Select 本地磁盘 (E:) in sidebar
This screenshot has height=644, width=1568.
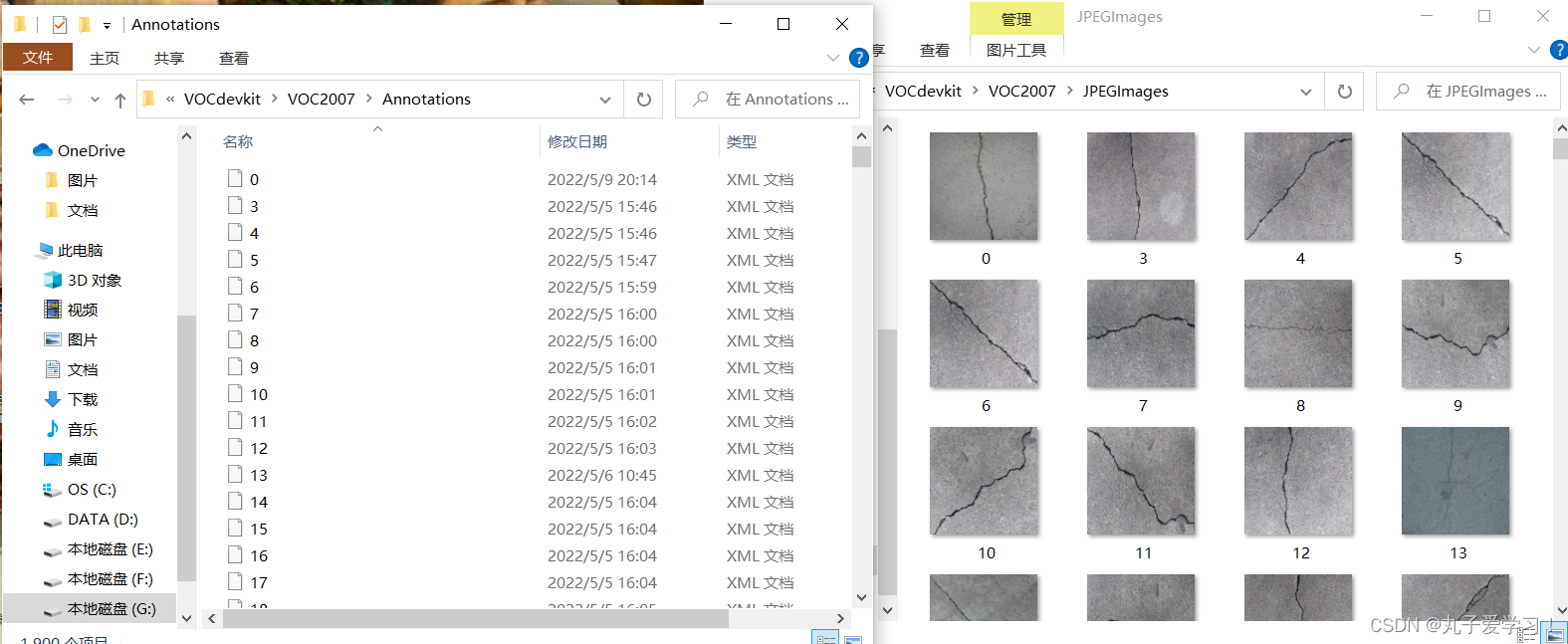click(99, 549)
